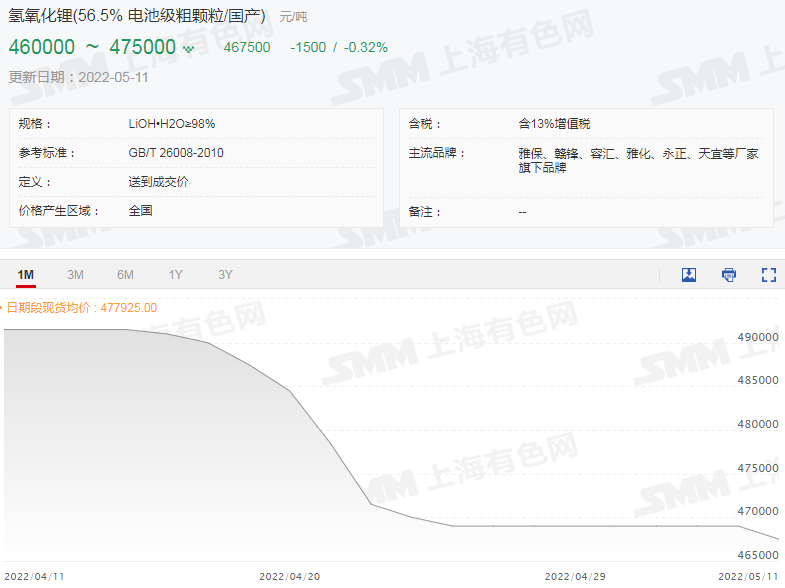Switch chart to 6M range

pyautogui.click(x=125, y=275)
